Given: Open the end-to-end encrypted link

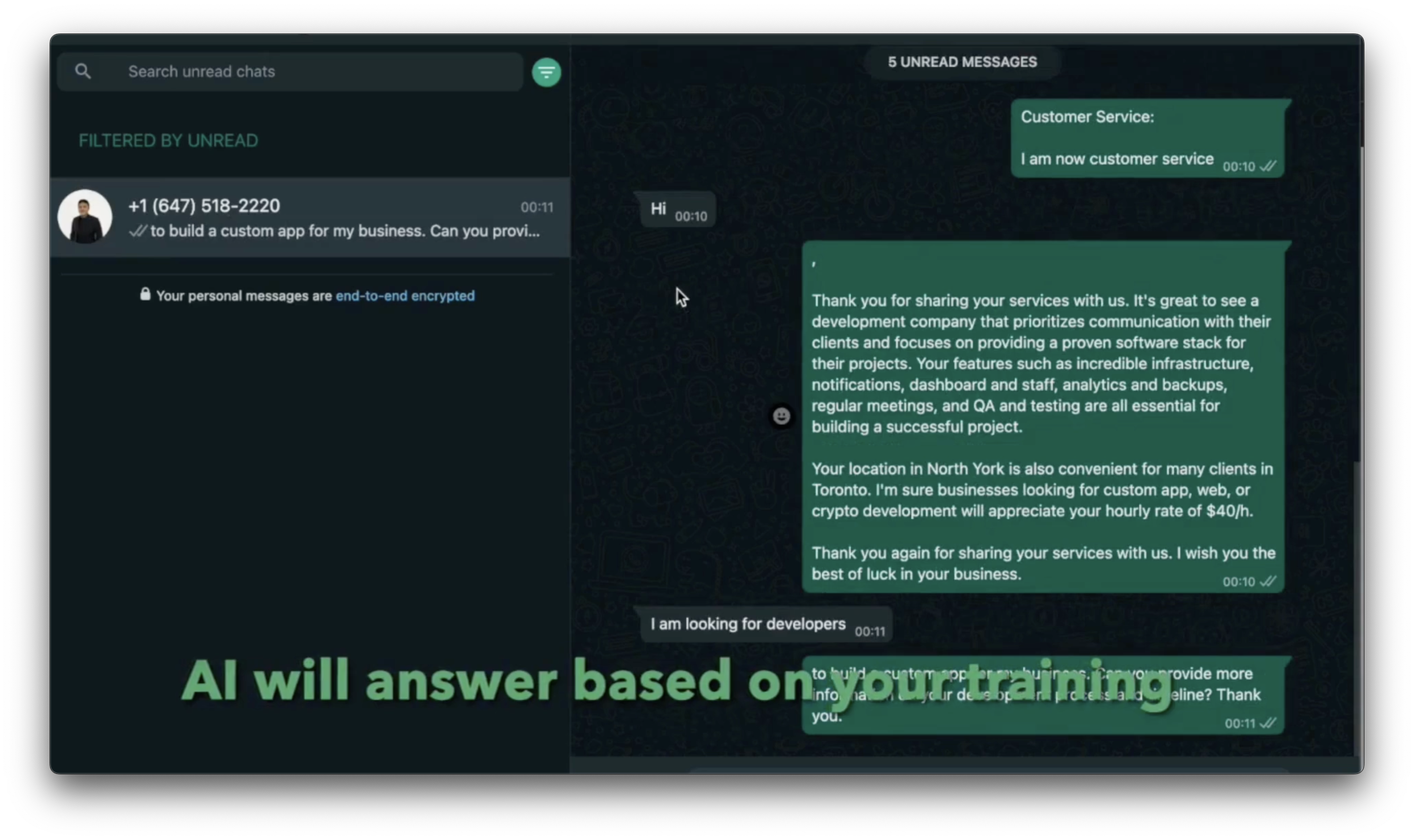Looking at the screenshot, I should point(405,295).
